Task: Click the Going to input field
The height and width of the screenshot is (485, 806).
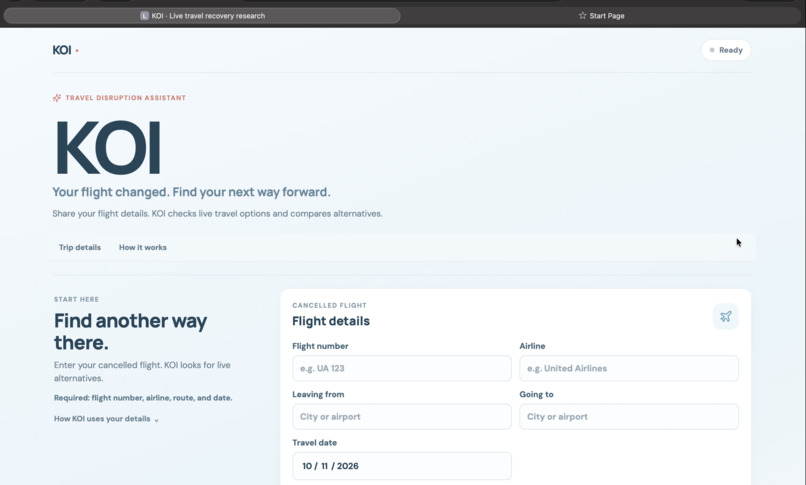Action: [x=629, y=417]
